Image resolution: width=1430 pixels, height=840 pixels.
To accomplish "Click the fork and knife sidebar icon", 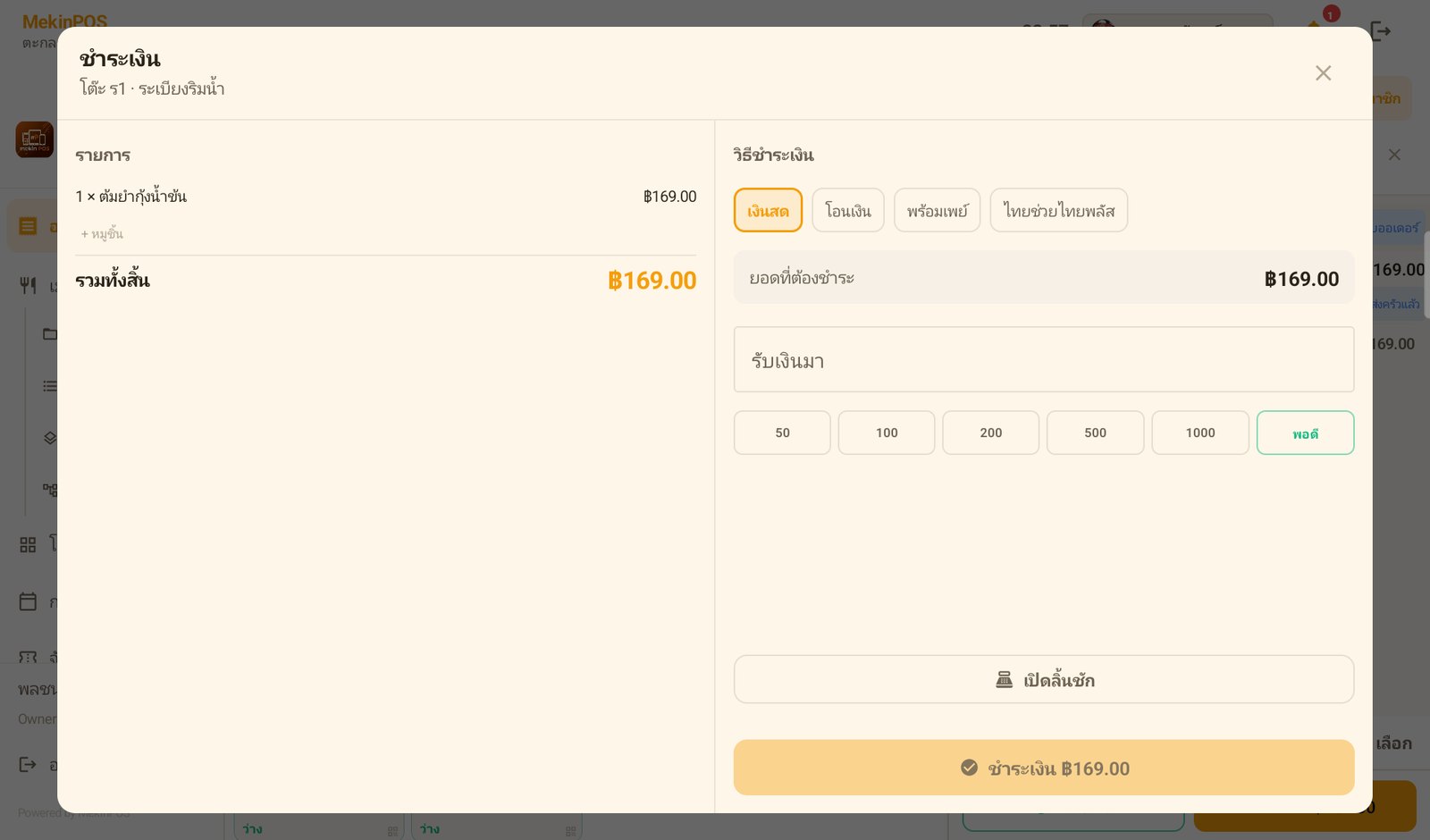I will point(29,285).
